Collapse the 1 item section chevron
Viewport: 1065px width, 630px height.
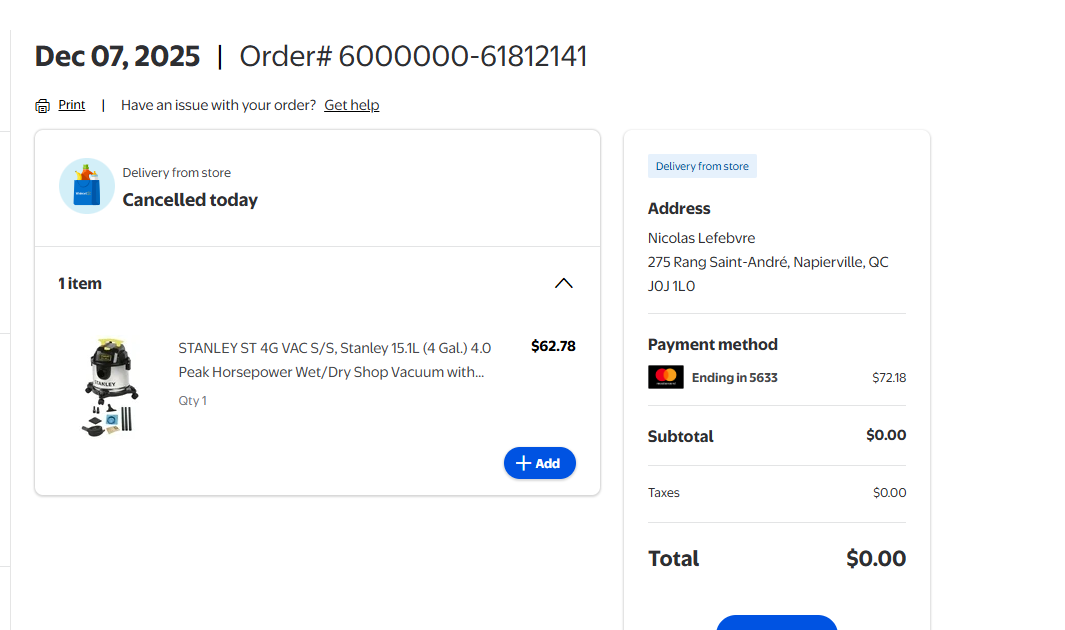click(x=564, y=283)
